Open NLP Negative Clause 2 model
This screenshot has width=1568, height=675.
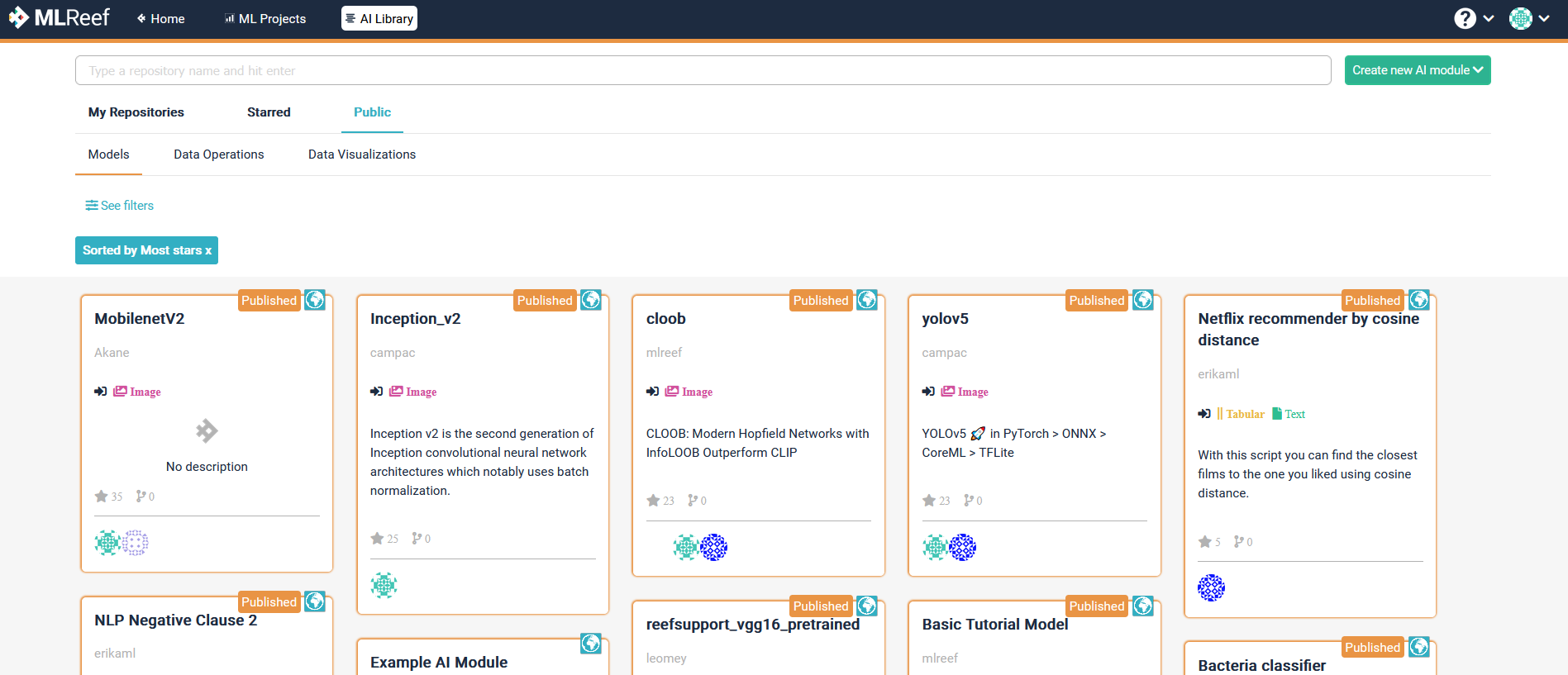coord(176,620)
